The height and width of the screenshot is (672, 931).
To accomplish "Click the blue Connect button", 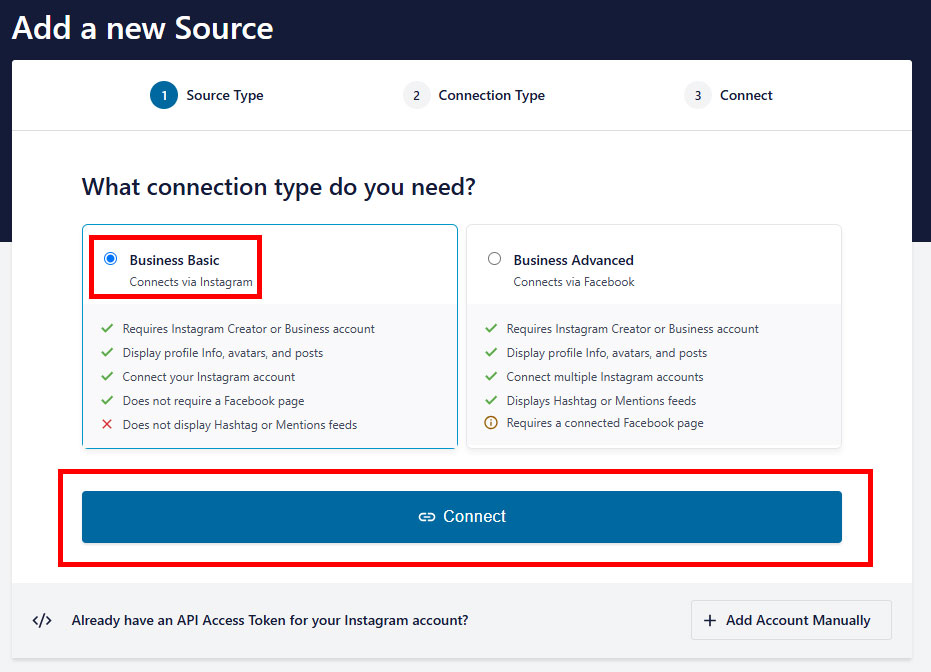I will [x=461, y=516].
